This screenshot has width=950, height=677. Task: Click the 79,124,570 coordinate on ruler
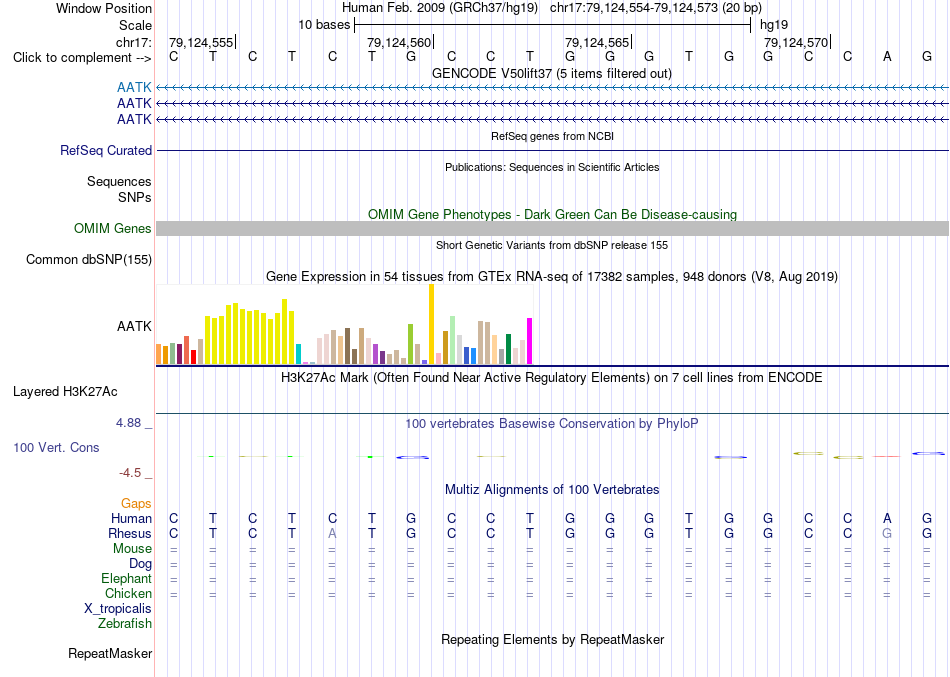[796, 42]
